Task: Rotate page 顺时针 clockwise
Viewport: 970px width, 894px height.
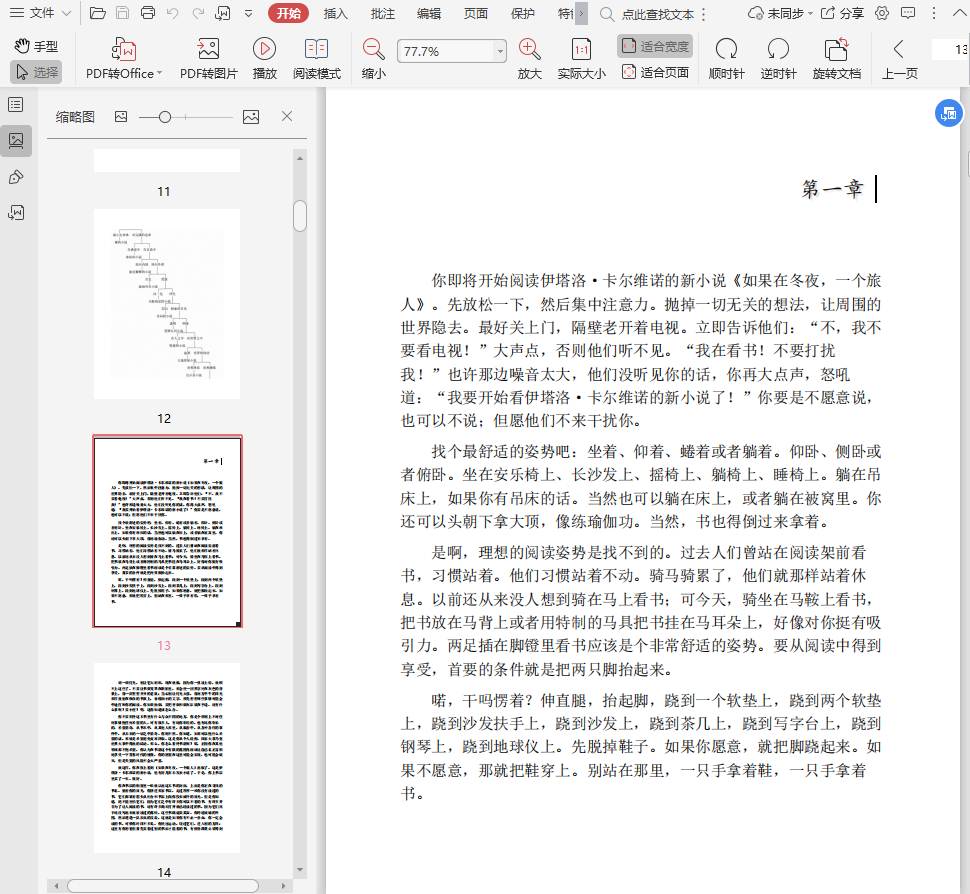Action: coord(726,58)
